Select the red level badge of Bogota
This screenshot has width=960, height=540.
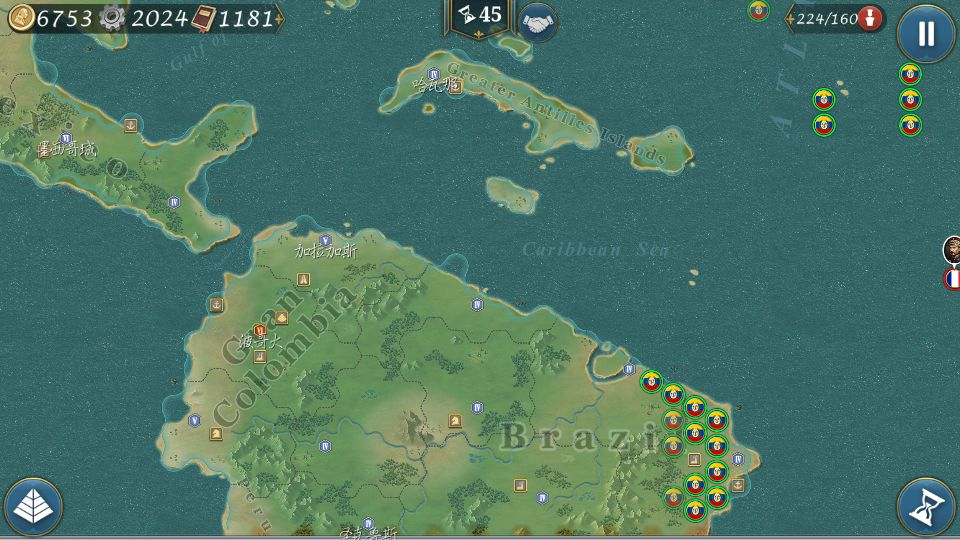260,331
